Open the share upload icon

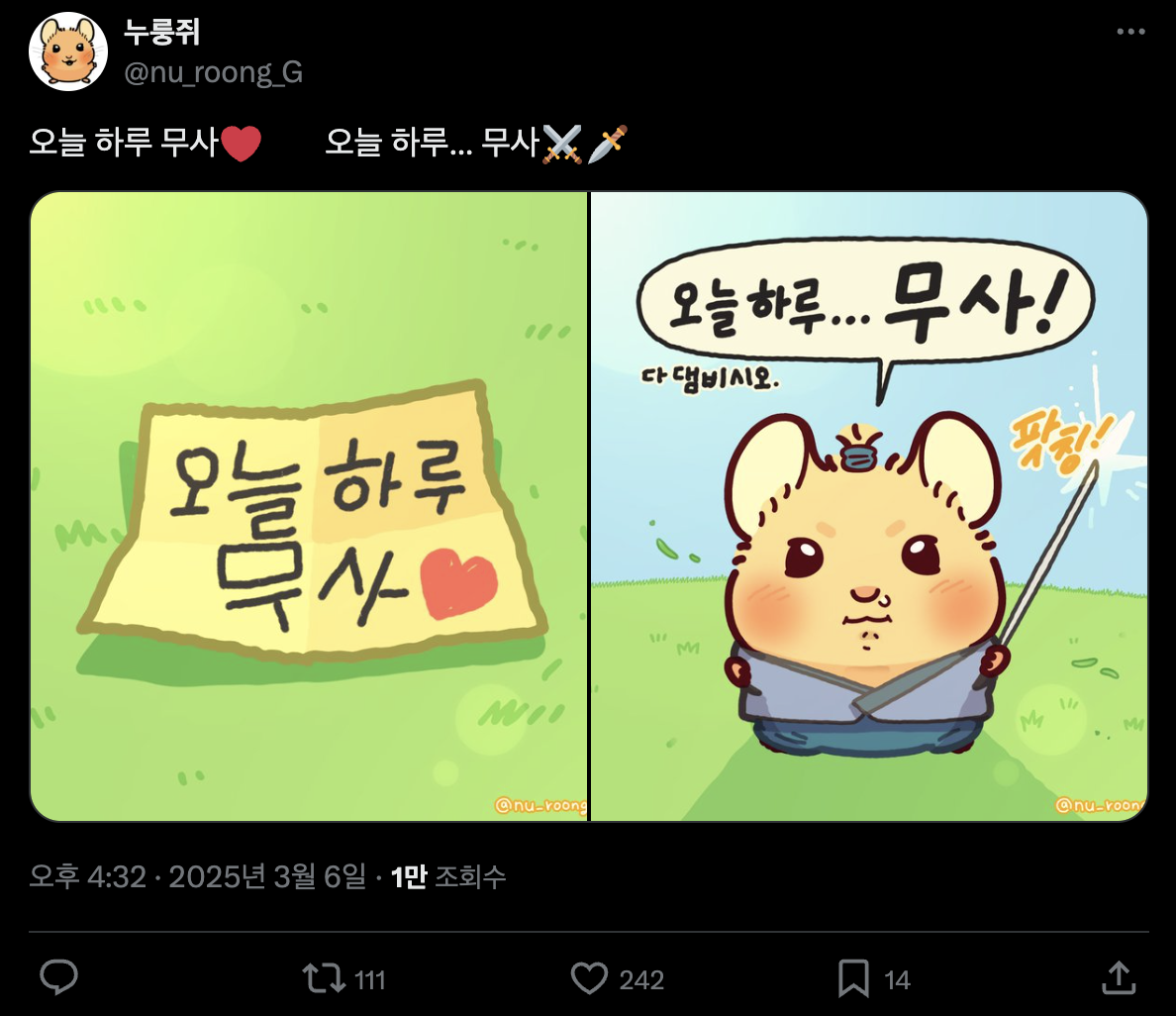pos(1119,977)
